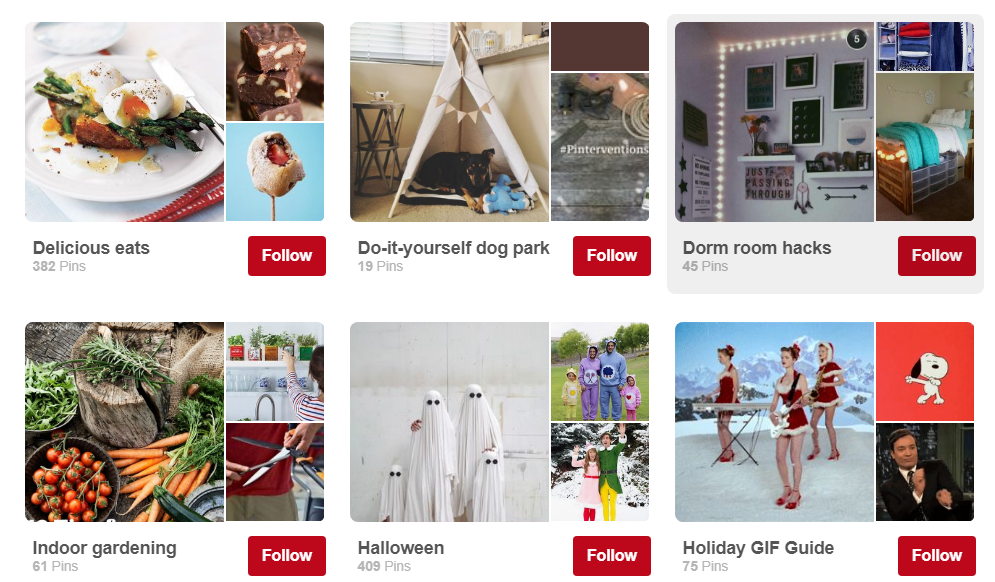Follow the Indoor gardening board

(x=287, y=556)
